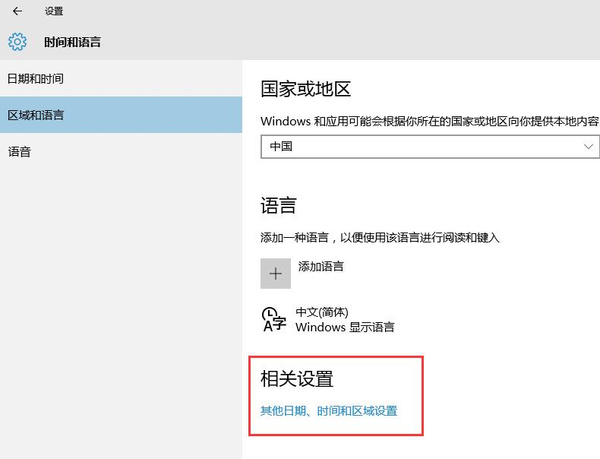This screenshot has height=459, width=600.
Task: Click the language A字 icon
Action: [274, 319]
